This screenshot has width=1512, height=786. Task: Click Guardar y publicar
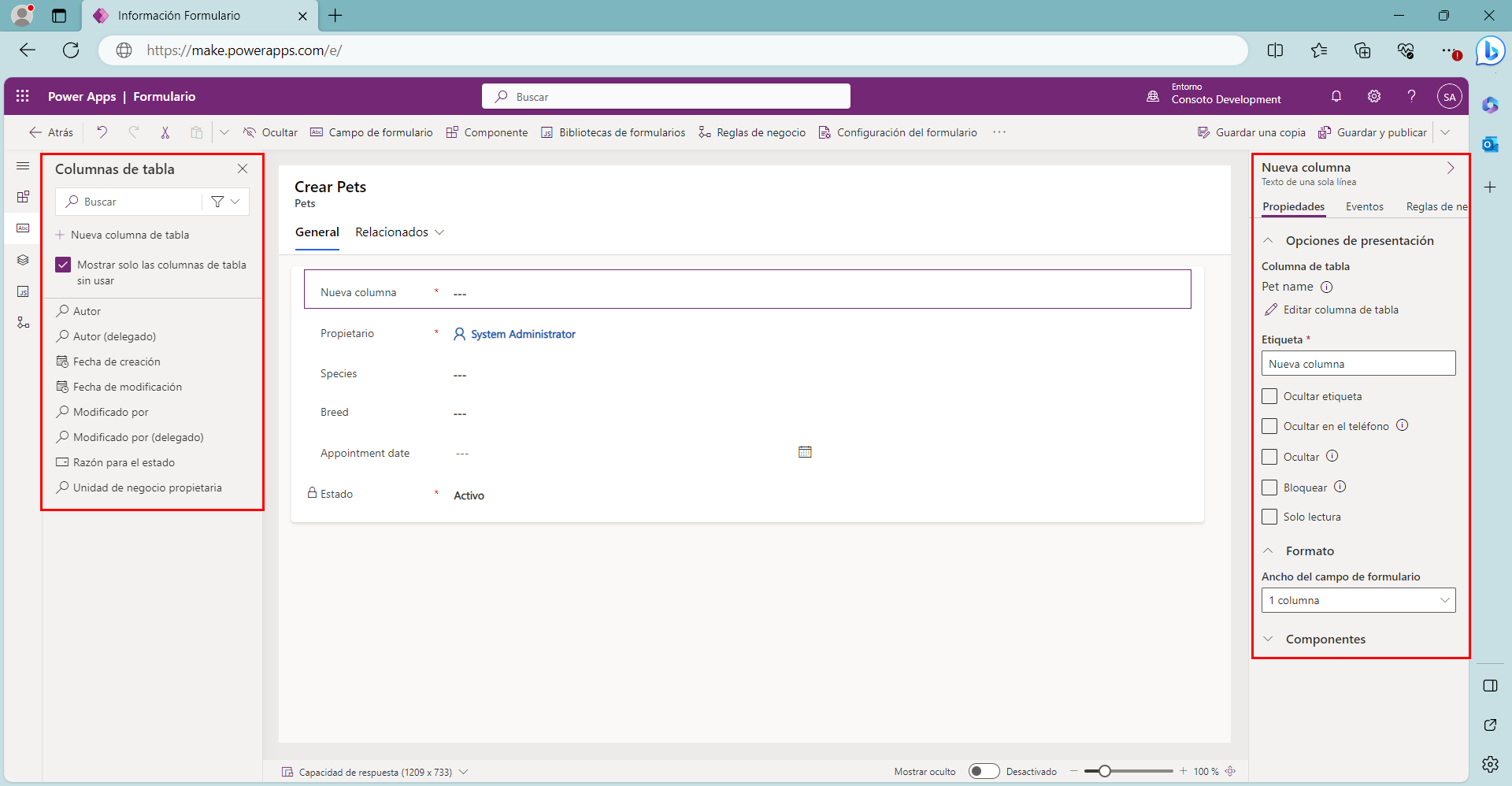(x=1373, y=132)
